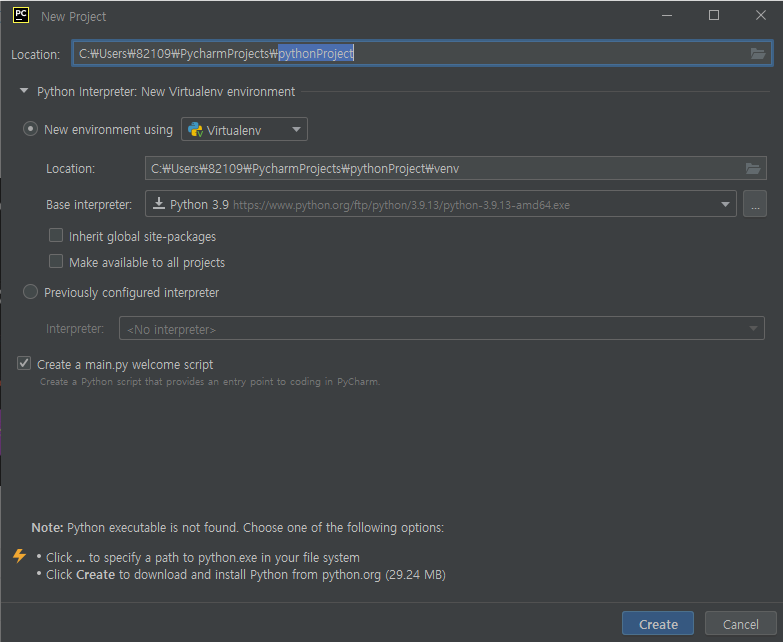Enable Make available to all projects

pos(56,261)
